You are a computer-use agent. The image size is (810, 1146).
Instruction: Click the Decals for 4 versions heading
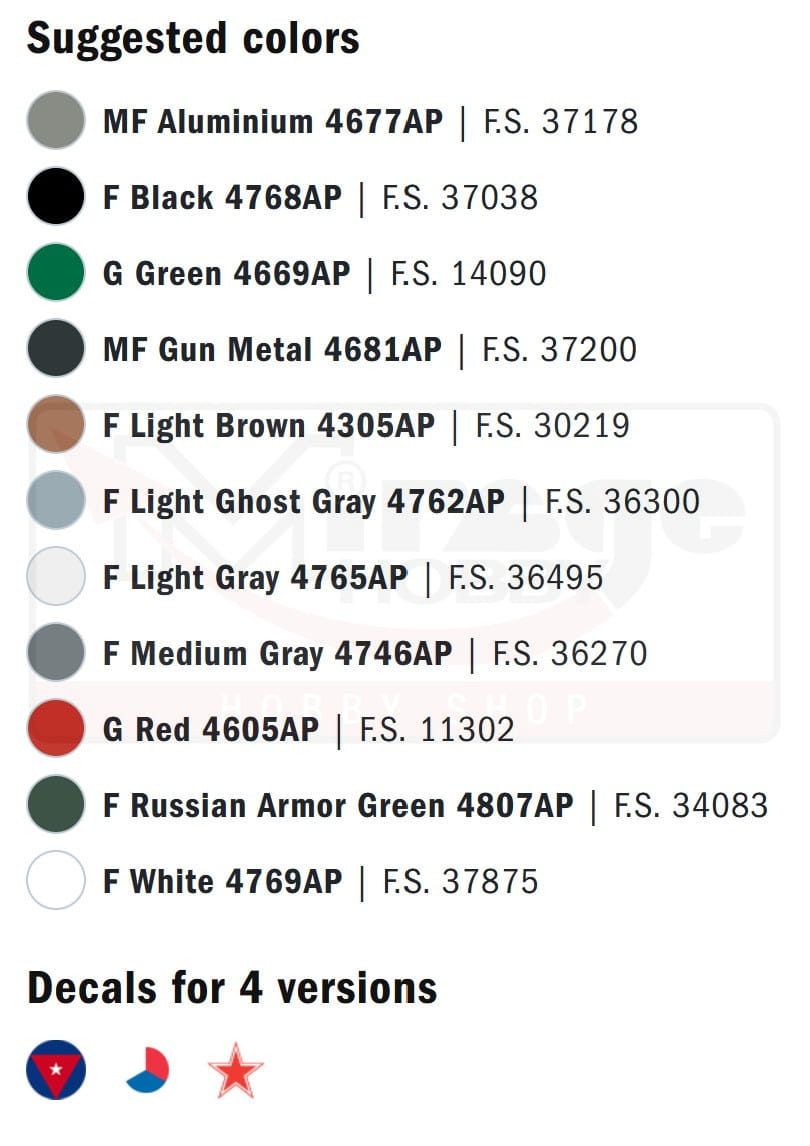pyautogui.click(x=232, y=988)
